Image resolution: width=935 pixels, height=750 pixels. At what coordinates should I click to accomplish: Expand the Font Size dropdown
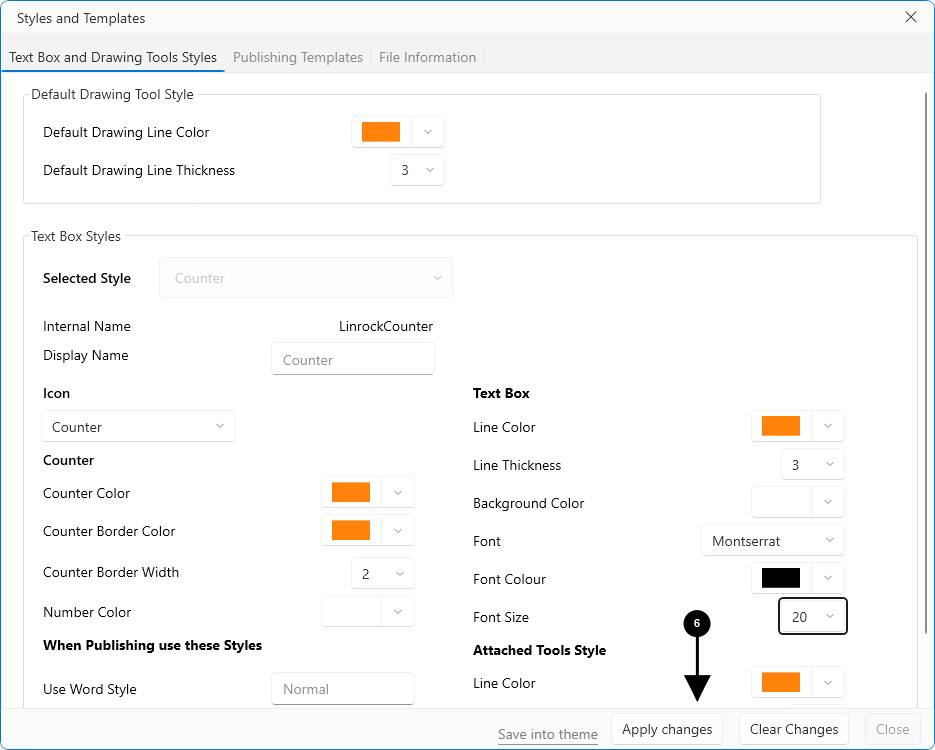tap(813, 617)
